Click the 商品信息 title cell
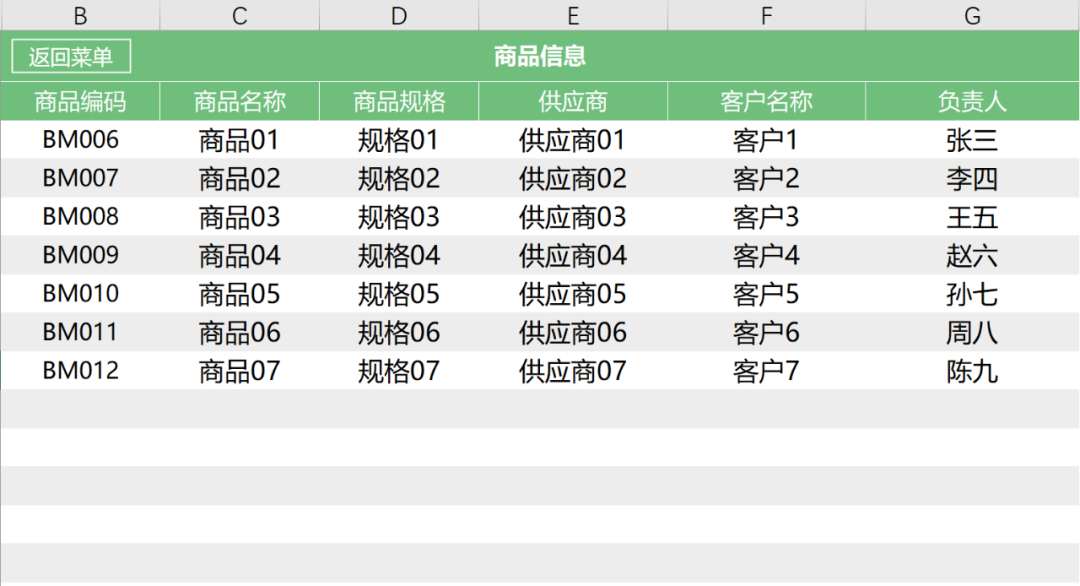The width and height of the screenshot is (1080, 586). pyautogui.click(x=540, y=56)
